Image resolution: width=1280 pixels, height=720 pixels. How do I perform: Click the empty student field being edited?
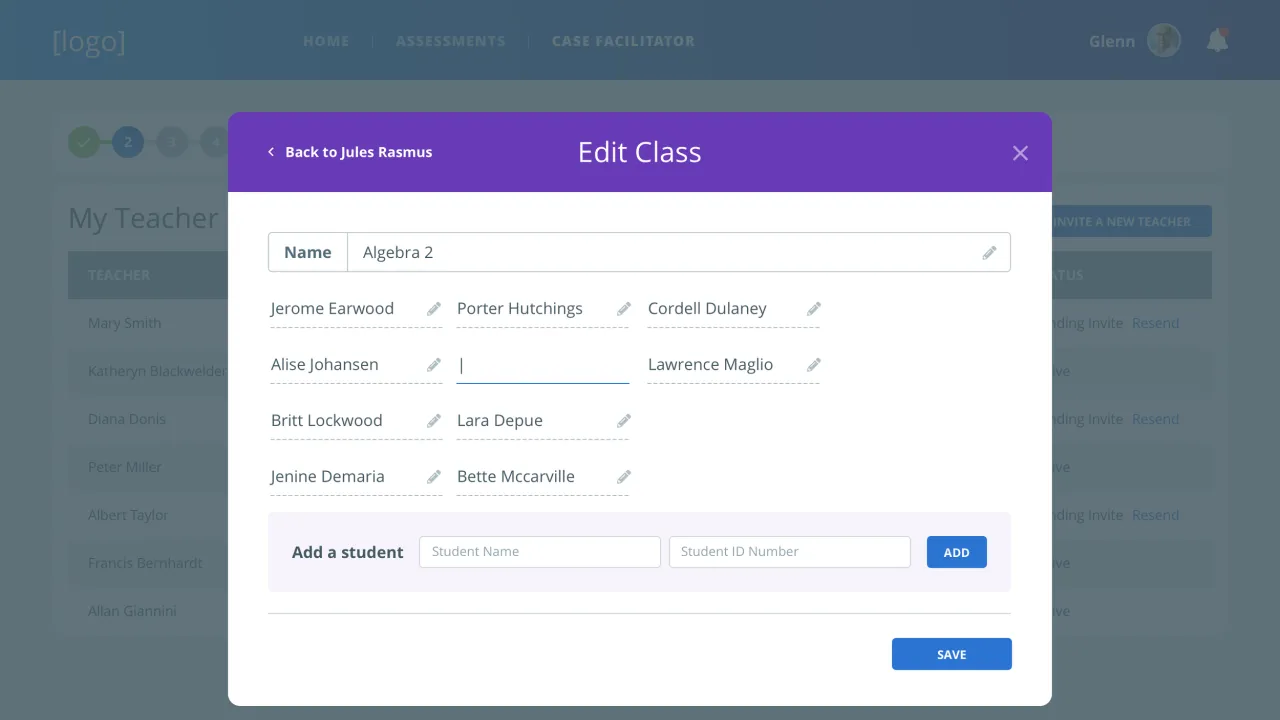click(x=543, y=365)
